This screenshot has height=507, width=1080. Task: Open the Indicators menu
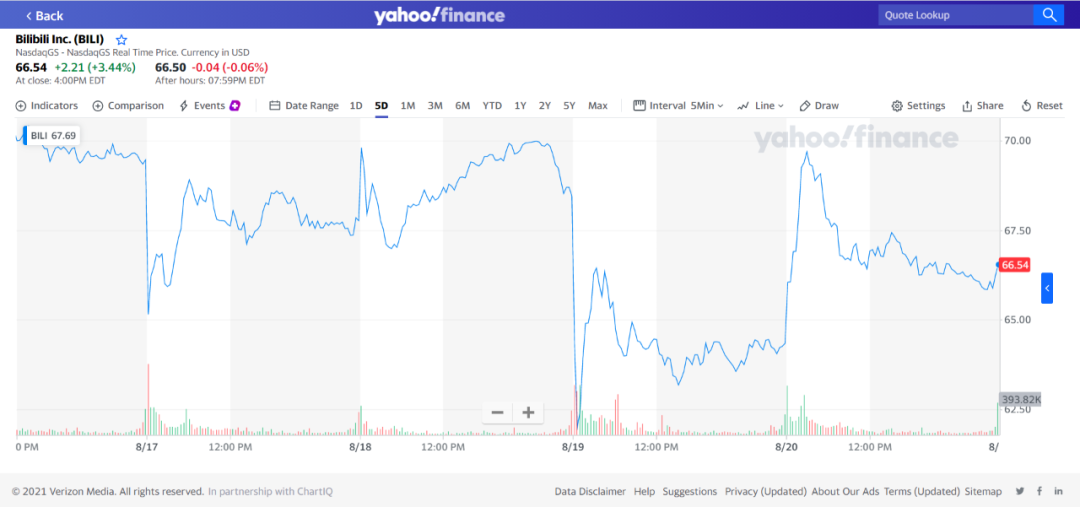[x=47, y=106]
